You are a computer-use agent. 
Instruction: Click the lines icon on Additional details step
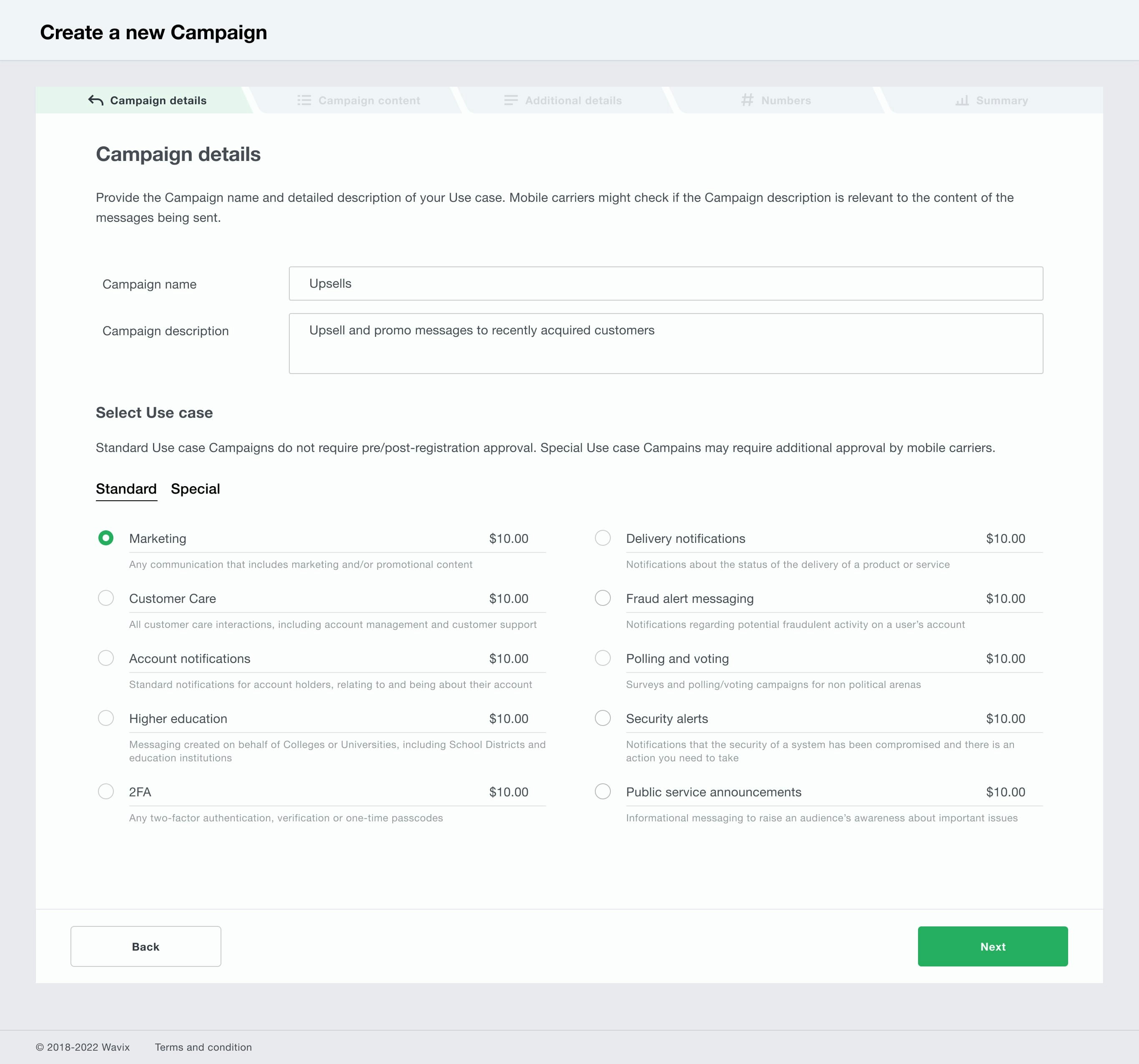pyautogui.click(x=509, y=100)
